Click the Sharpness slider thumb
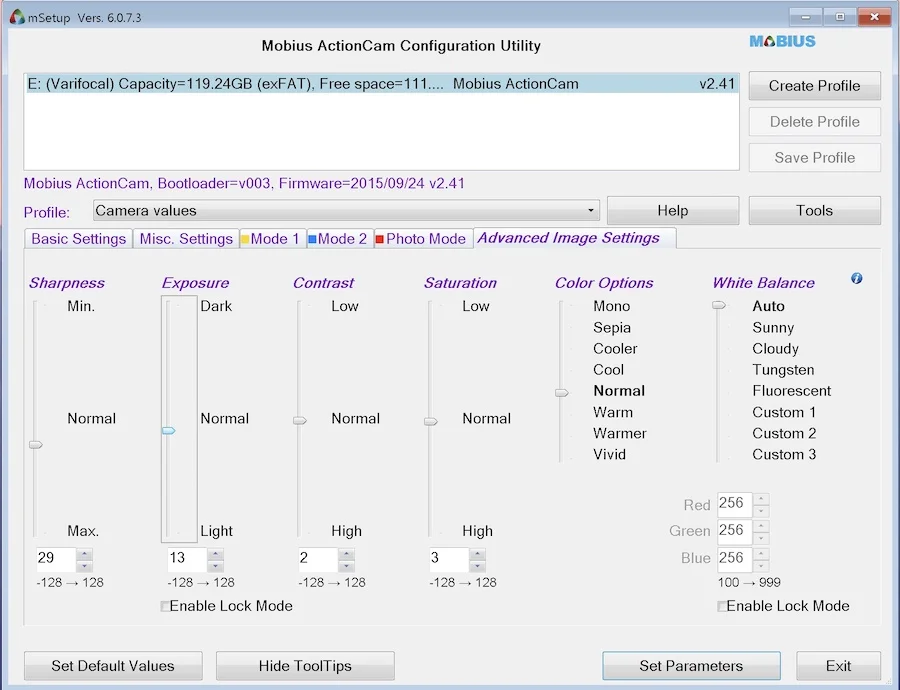Image resolution: width=900 pixels, height=690 pixels. [36, 445]
